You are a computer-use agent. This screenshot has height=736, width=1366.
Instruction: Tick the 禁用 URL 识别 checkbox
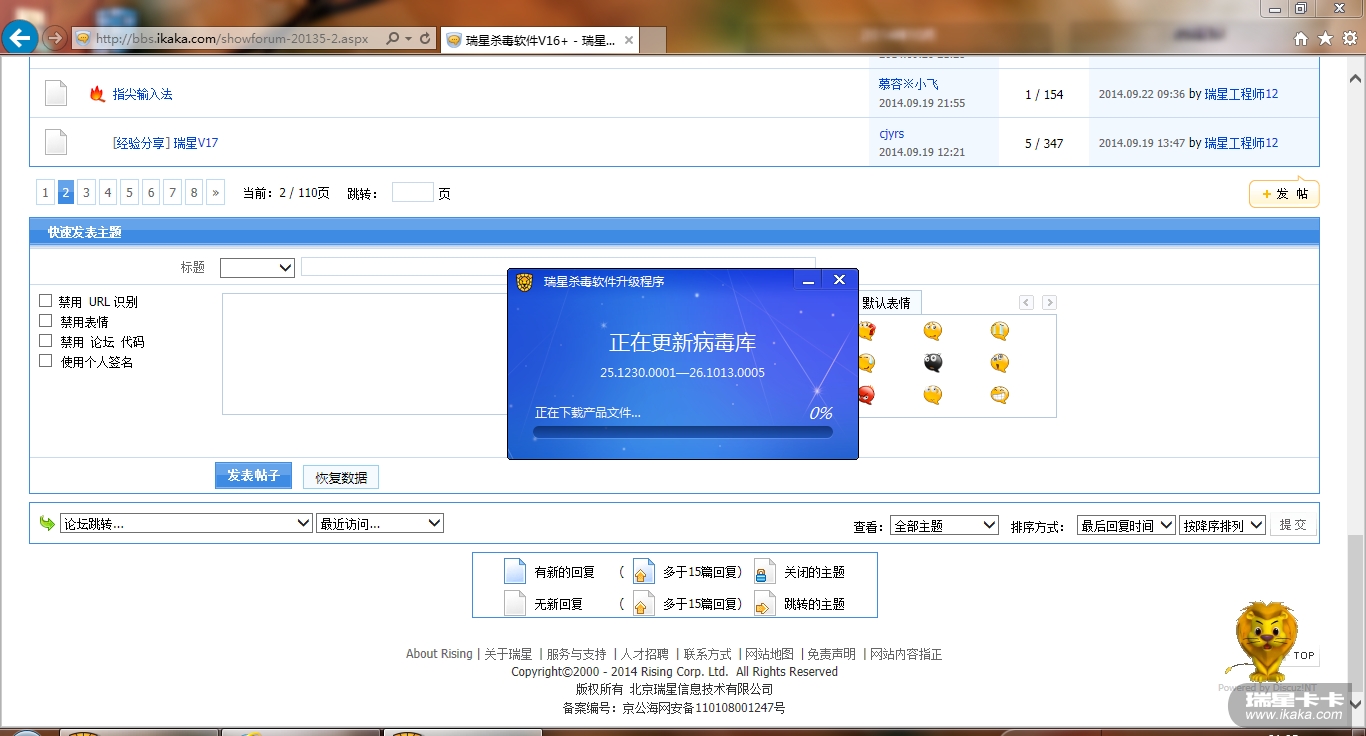(45, 301)
